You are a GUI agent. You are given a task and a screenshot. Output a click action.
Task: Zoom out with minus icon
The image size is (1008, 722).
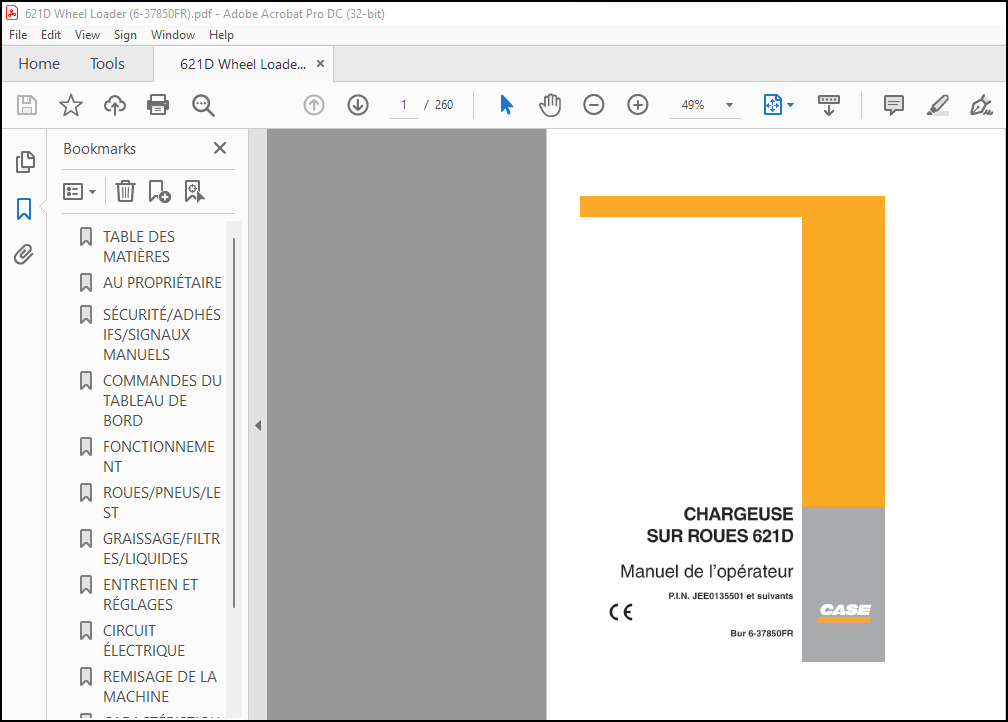593,105
